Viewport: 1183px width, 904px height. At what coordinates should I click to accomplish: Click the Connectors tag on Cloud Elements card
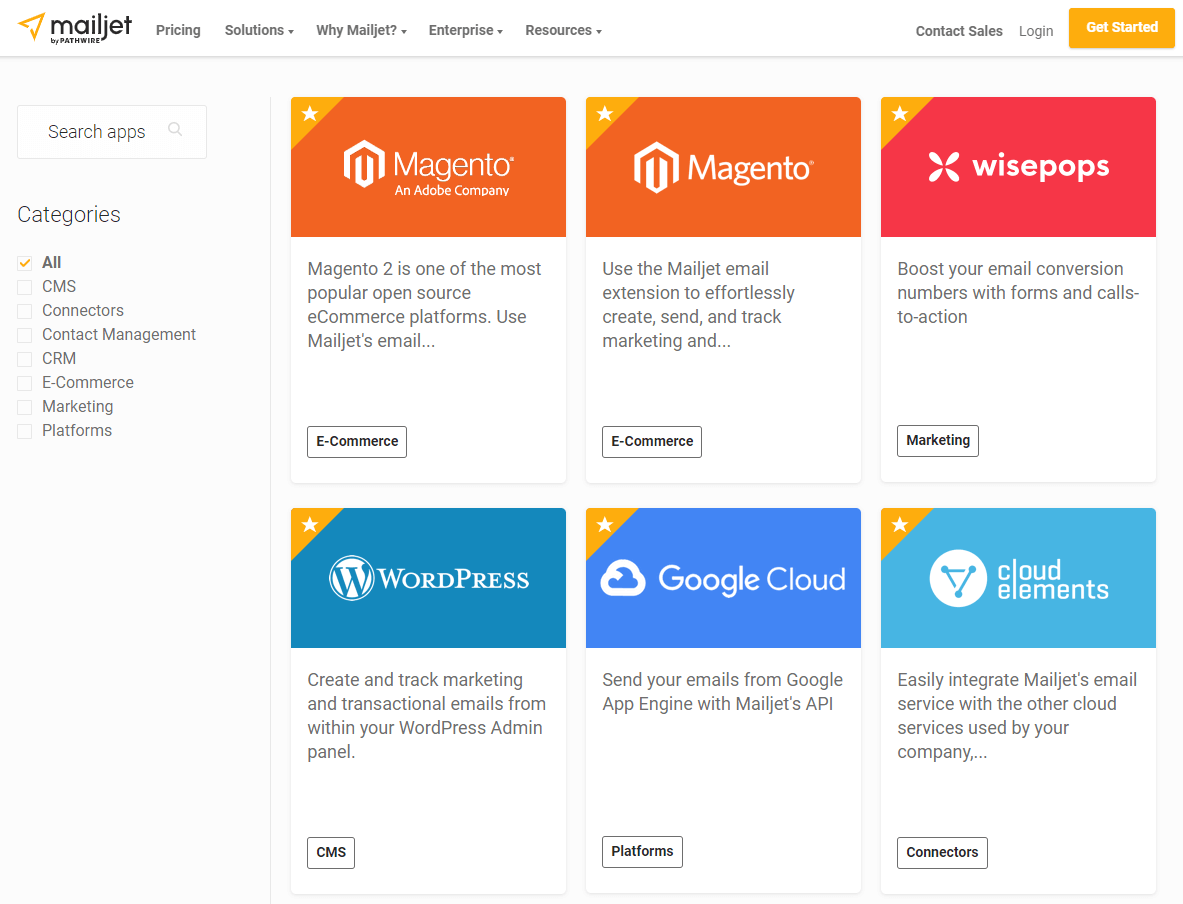click(x=942, y=853)
